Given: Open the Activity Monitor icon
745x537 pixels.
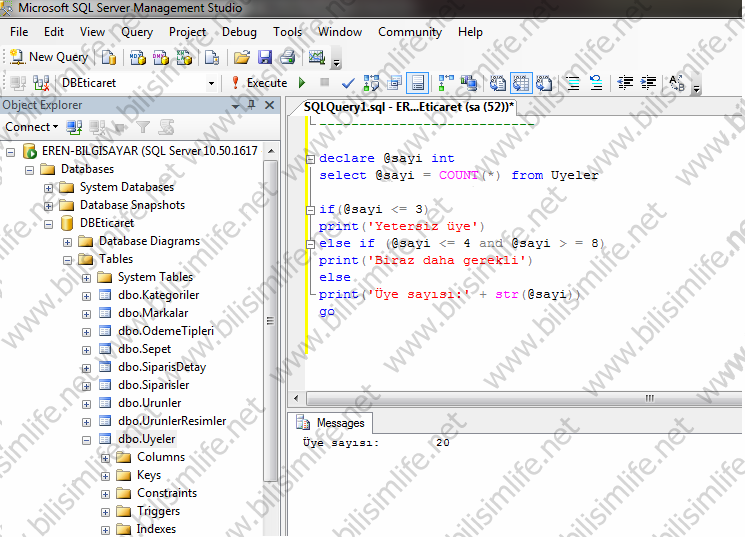Looking at the screenshot, I should coord(316,58).
